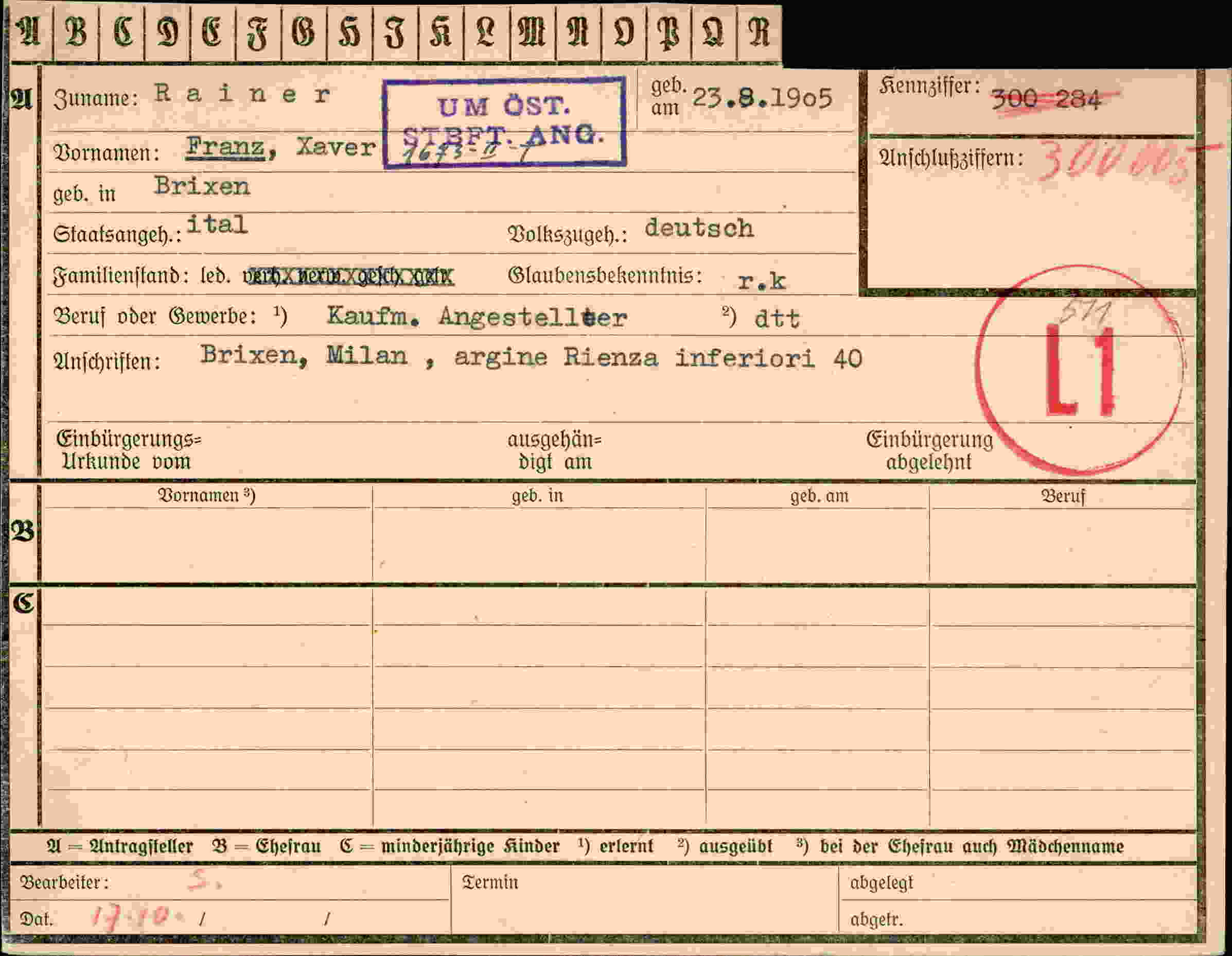
Task: Click the 'geb. am' column header in section B
Action: [819, 496]
